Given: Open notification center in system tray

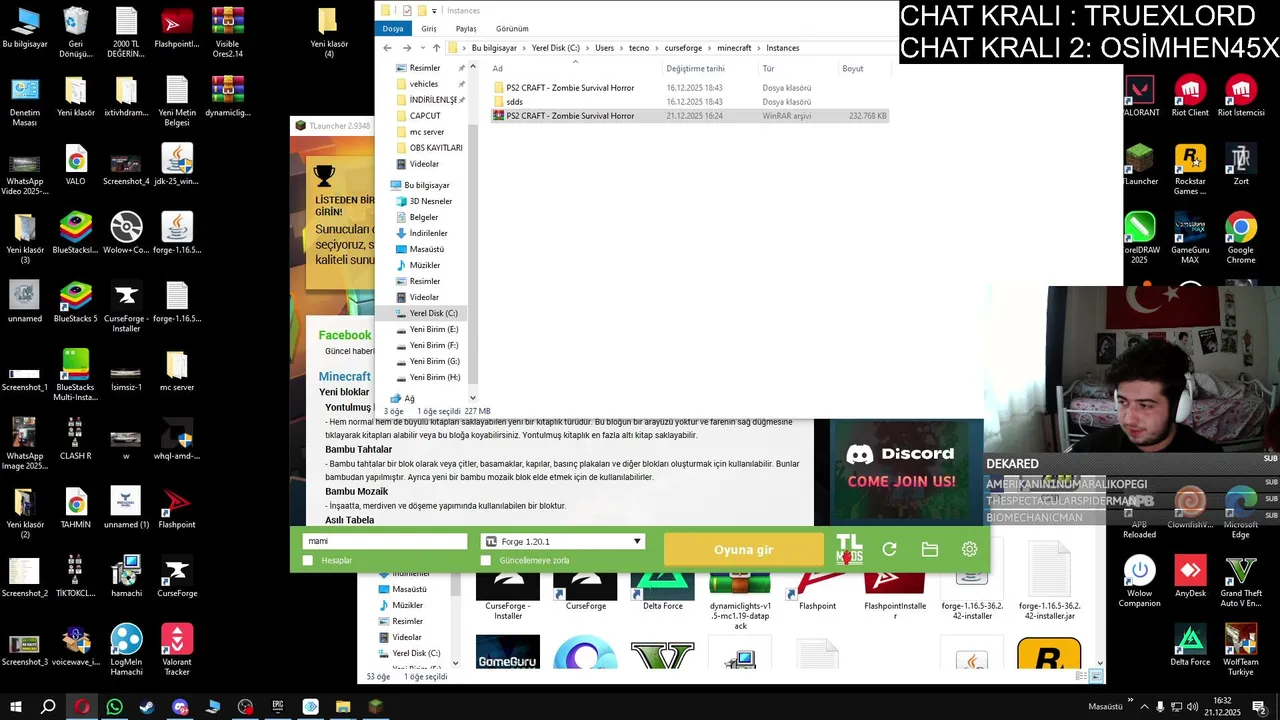Looking at the screenshot, I should pyautogui.click(x=1260, y=707).
